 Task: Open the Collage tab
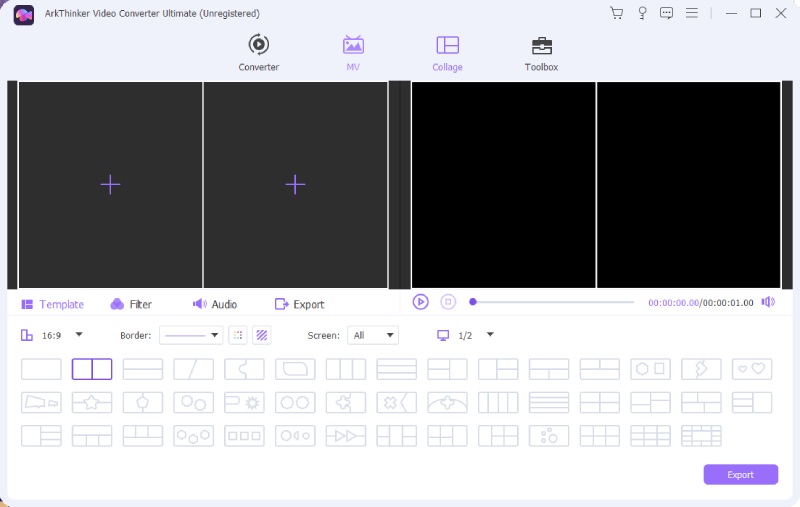pyautogui.click(x=447, y=53)
